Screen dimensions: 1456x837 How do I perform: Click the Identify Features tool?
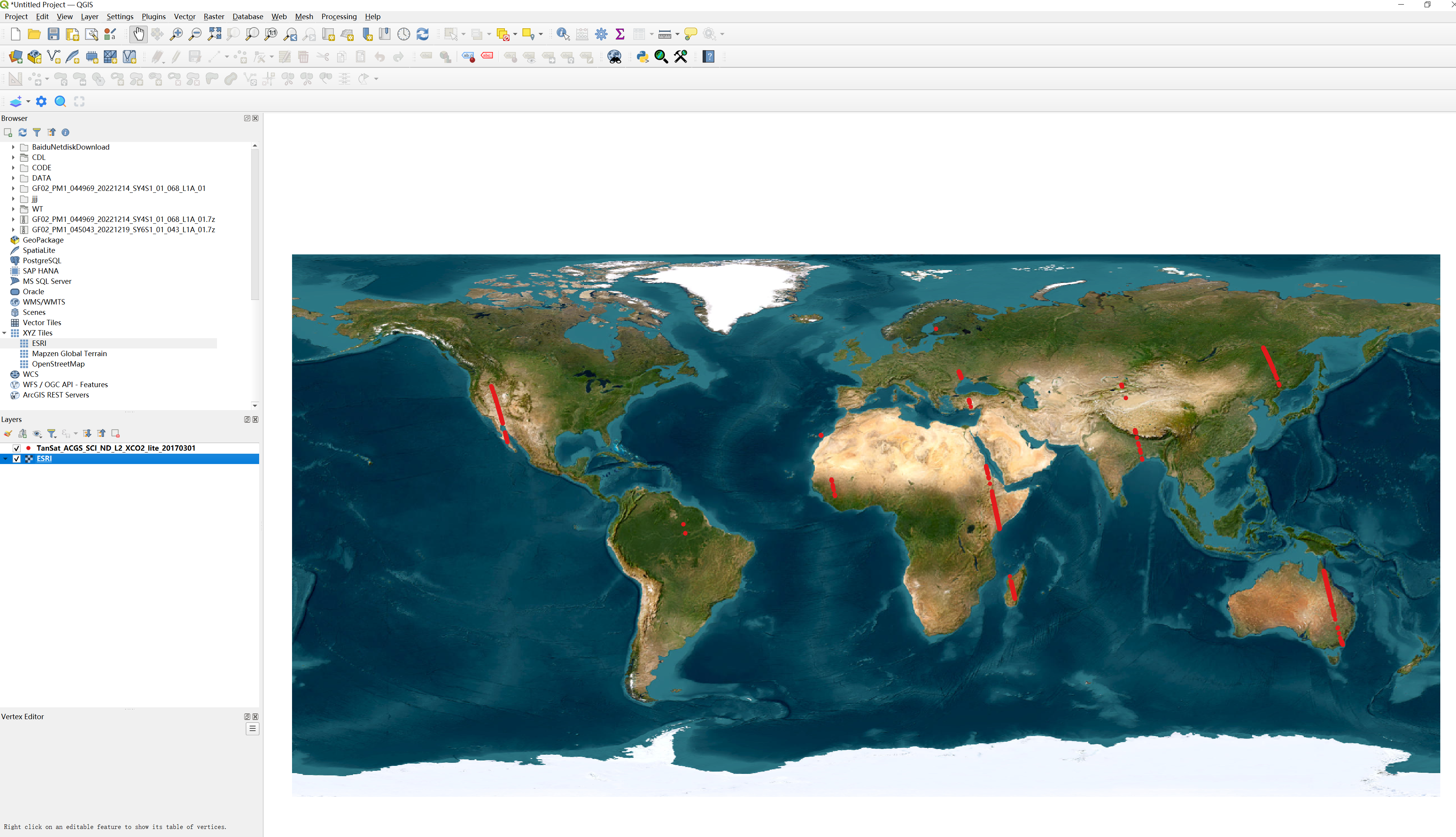coord(562,34)
